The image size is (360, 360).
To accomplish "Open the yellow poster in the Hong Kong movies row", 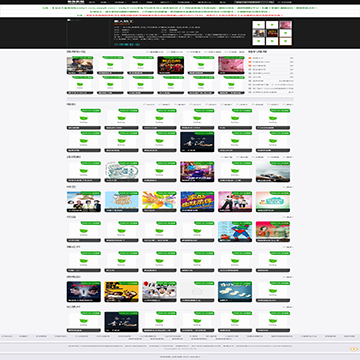I will point(121,292).
